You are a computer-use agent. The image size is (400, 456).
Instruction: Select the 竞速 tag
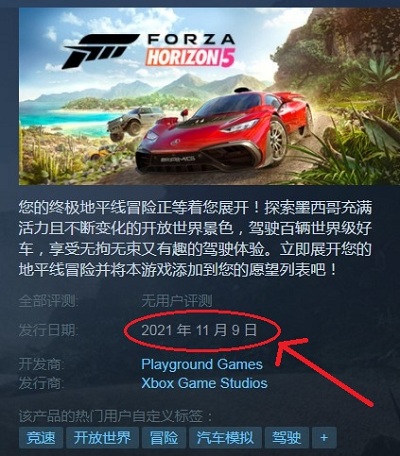[41, 438]
